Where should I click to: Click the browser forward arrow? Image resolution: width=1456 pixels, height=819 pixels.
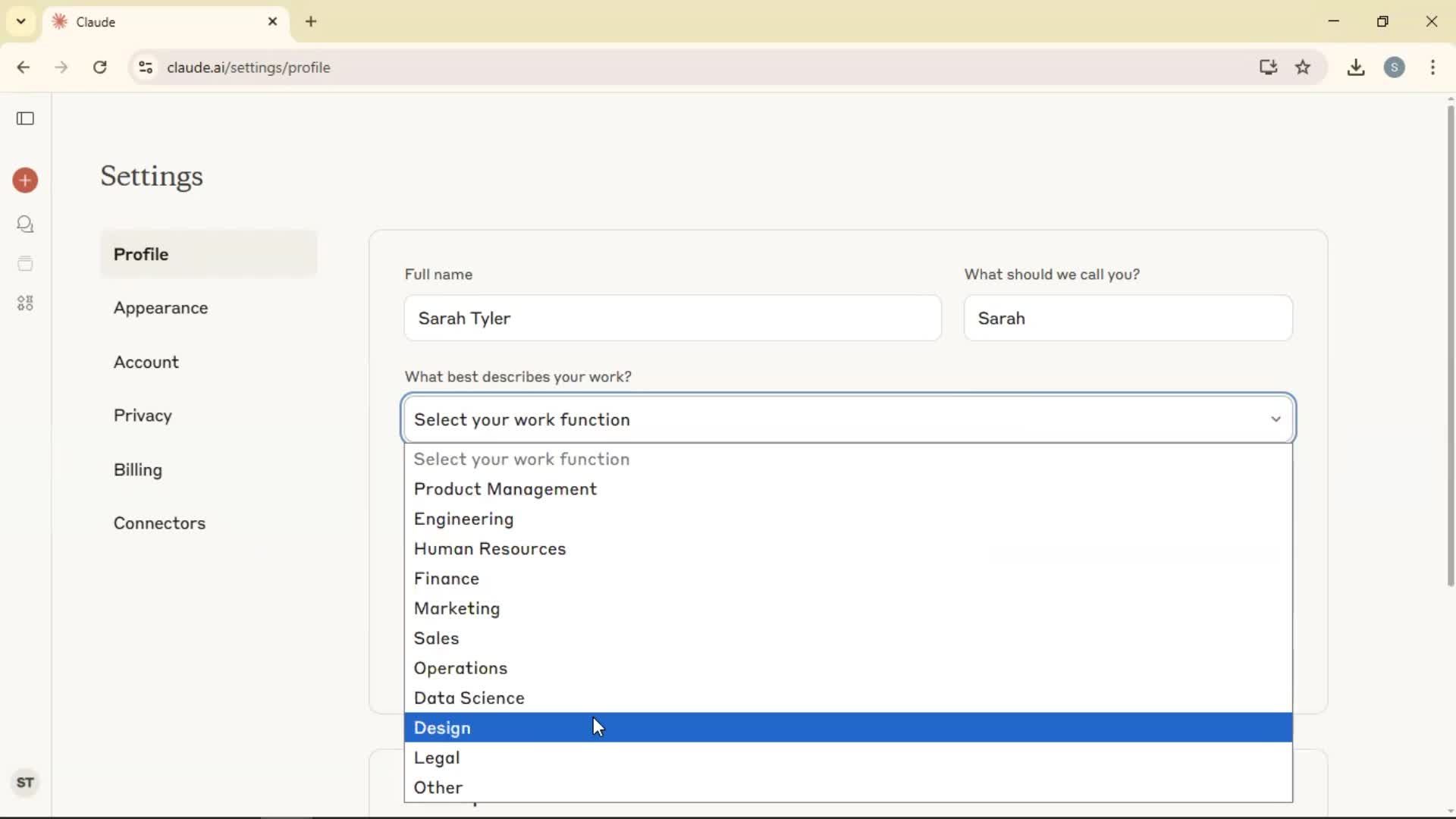pos(61,67)
